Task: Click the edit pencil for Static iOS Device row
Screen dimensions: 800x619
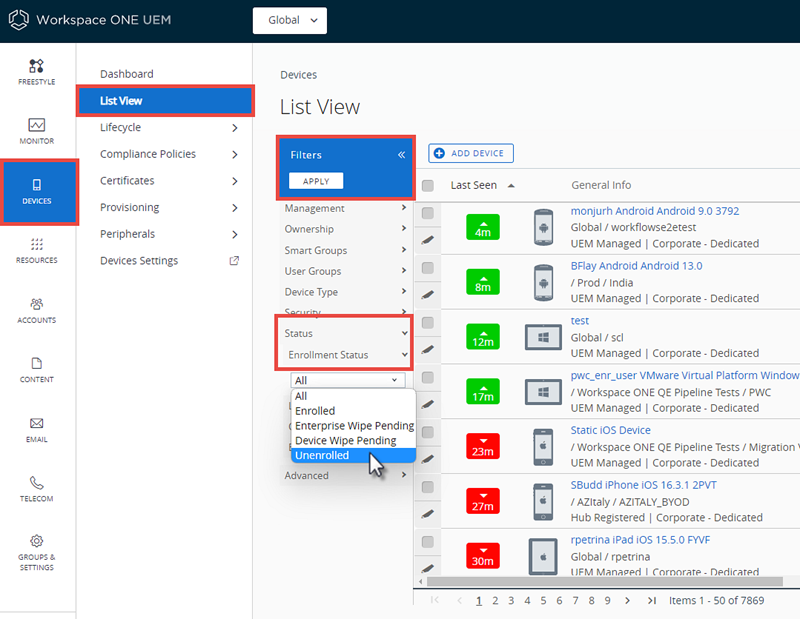Action: (428, 459)
